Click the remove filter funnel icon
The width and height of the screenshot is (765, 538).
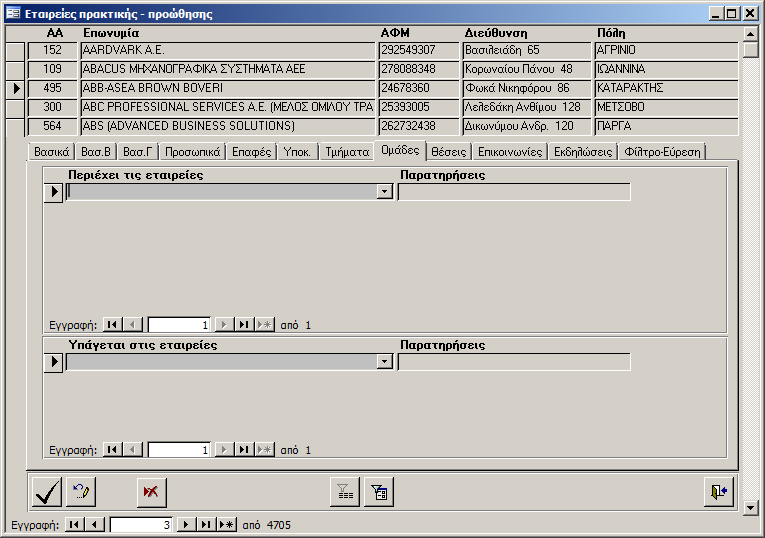coord(345,492)
